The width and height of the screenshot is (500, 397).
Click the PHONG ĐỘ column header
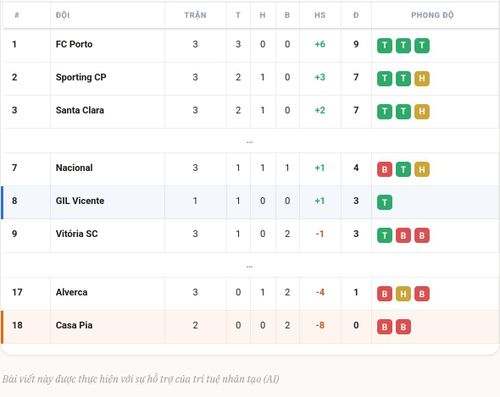(x=432, y=15)
